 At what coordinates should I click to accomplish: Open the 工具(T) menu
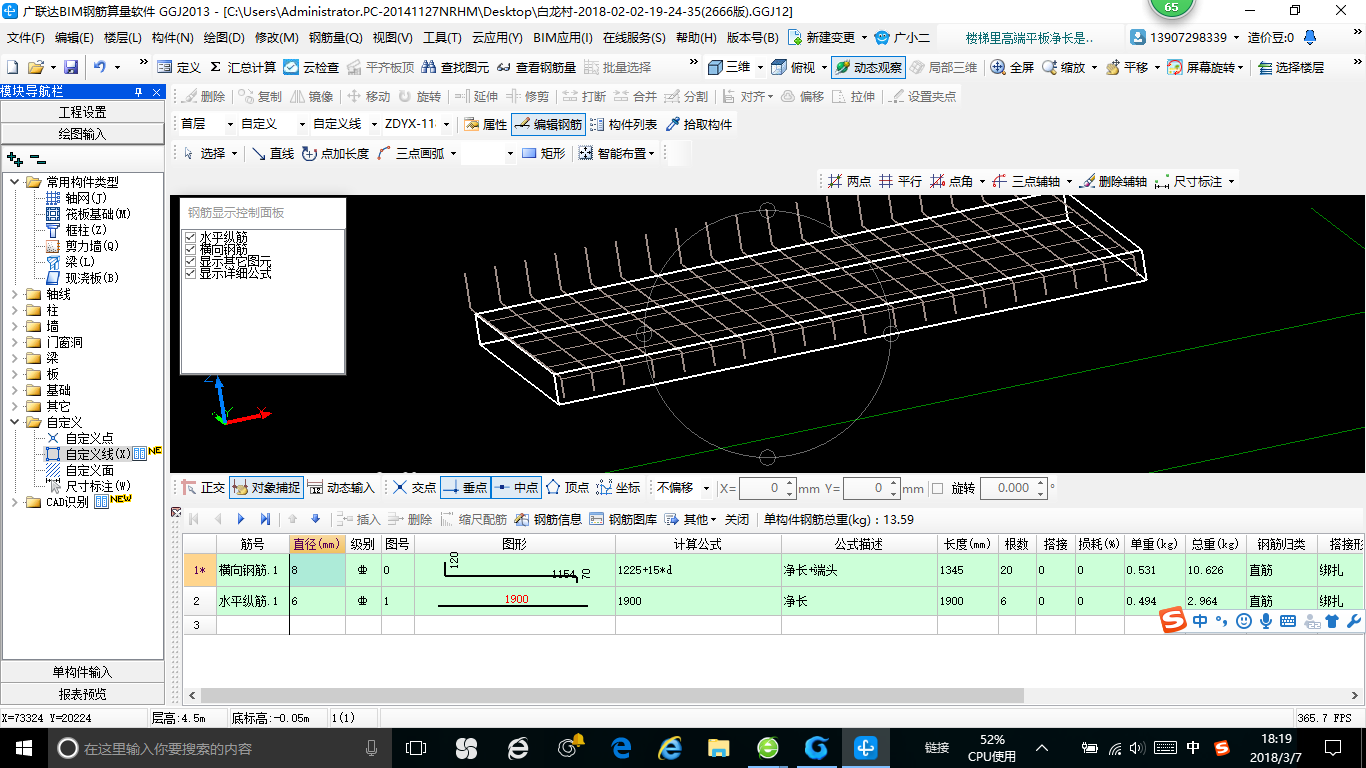coord(442,38)
